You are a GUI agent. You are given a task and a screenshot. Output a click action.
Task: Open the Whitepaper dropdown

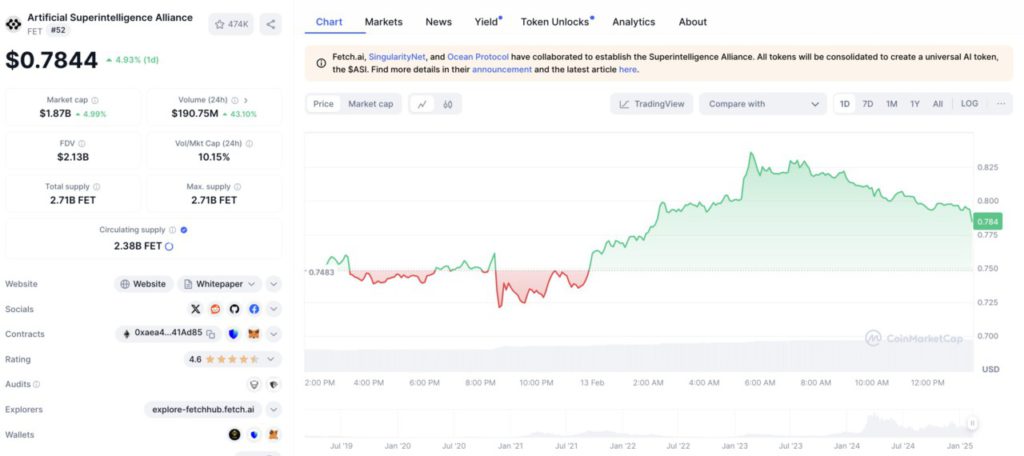(219, 284)
